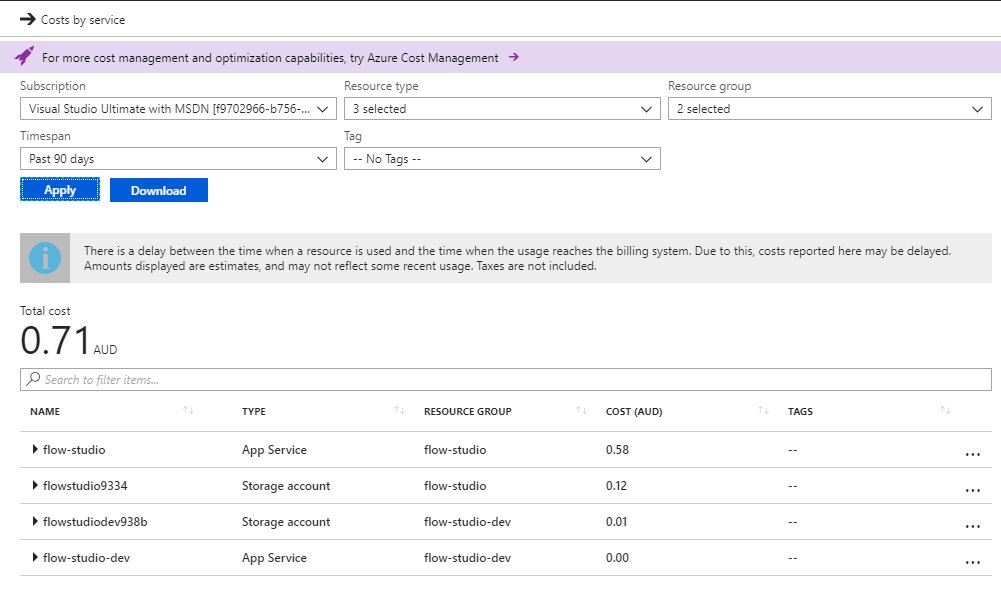
Task: Open the Resource group dropdown
Action: click(x=829, y=109)
